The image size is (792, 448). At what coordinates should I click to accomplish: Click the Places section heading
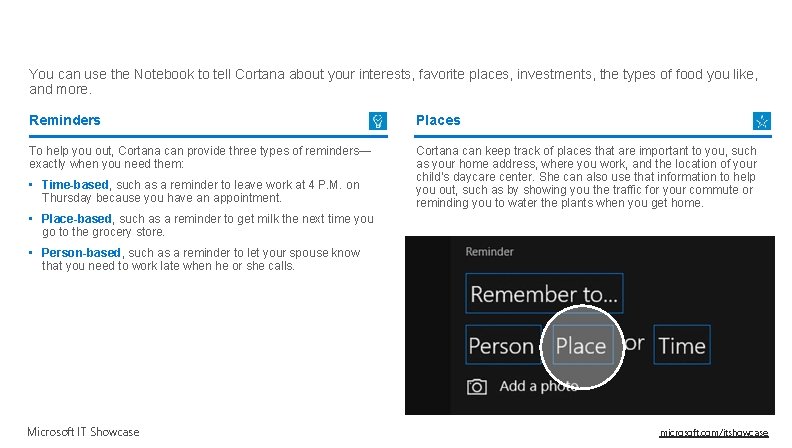pos(438,120)
